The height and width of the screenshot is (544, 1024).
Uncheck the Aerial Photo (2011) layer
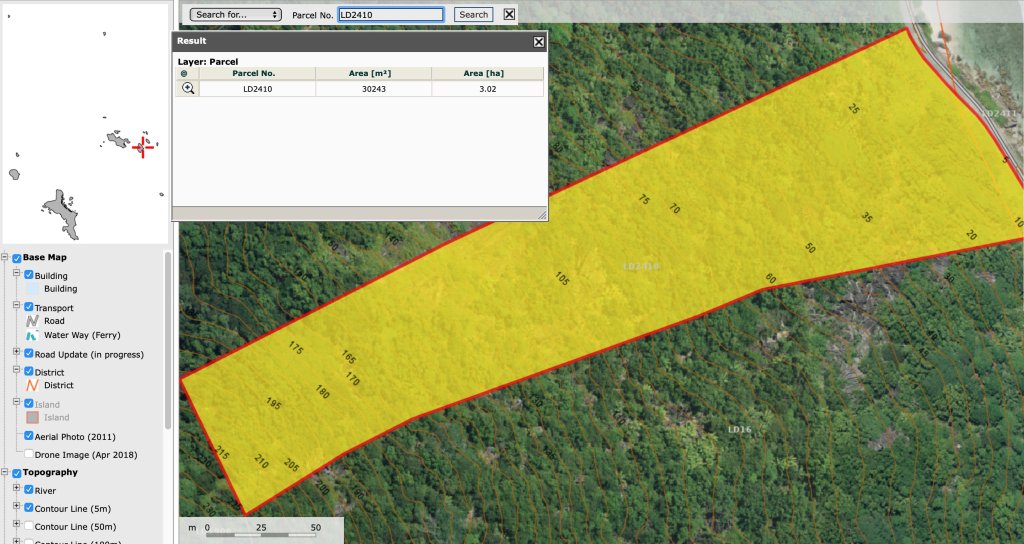point(29,436)
